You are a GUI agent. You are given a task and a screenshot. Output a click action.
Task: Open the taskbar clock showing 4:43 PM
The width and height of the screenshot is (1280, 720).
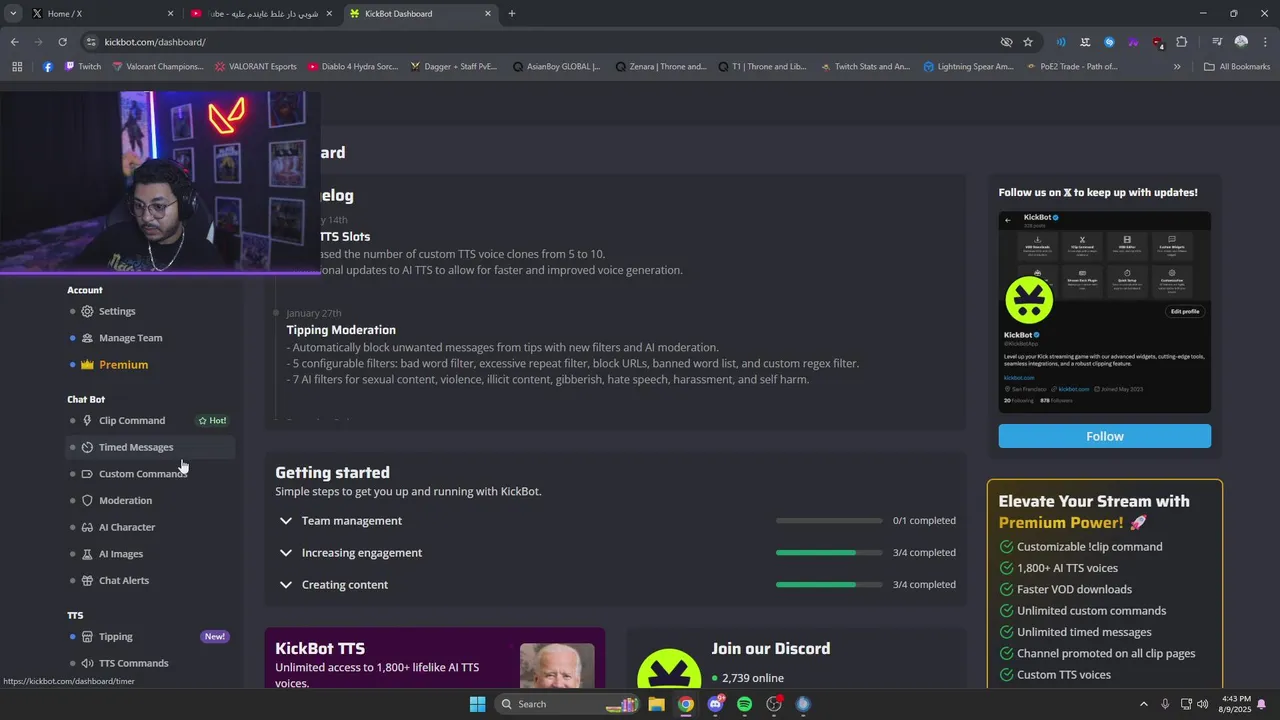pyautogui.click(x=1235, y=704)
